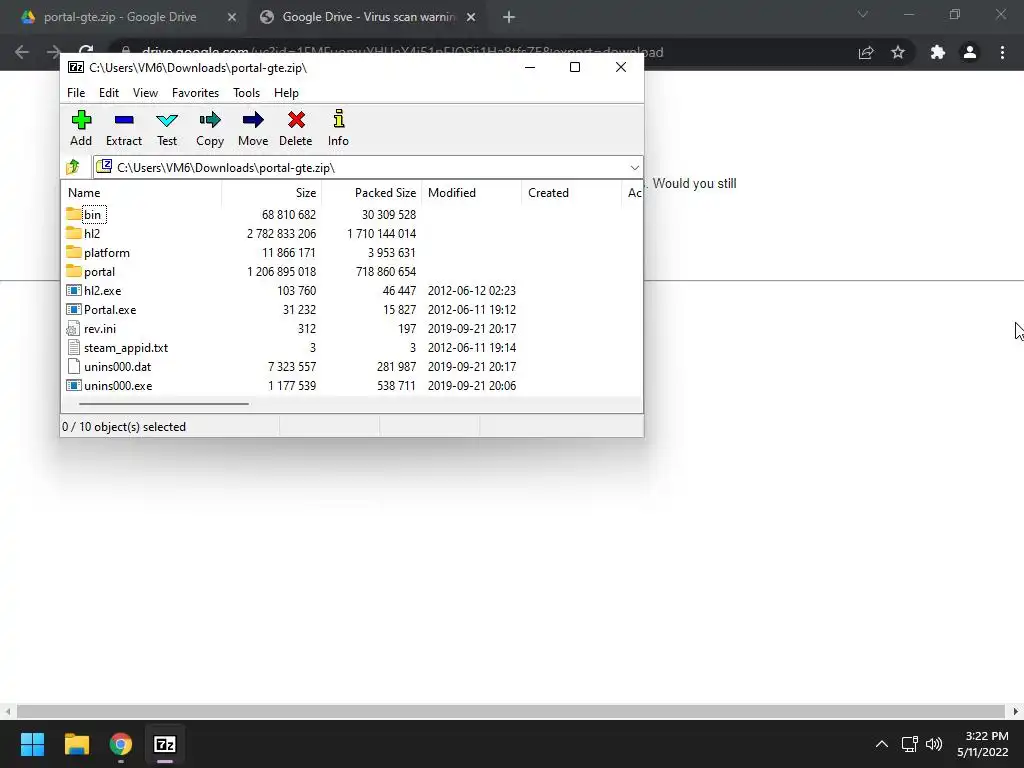Viewport: 1024px width, 768px height.
Task: Open Chrome tab search chevron
Action: [x=863, y=14]
